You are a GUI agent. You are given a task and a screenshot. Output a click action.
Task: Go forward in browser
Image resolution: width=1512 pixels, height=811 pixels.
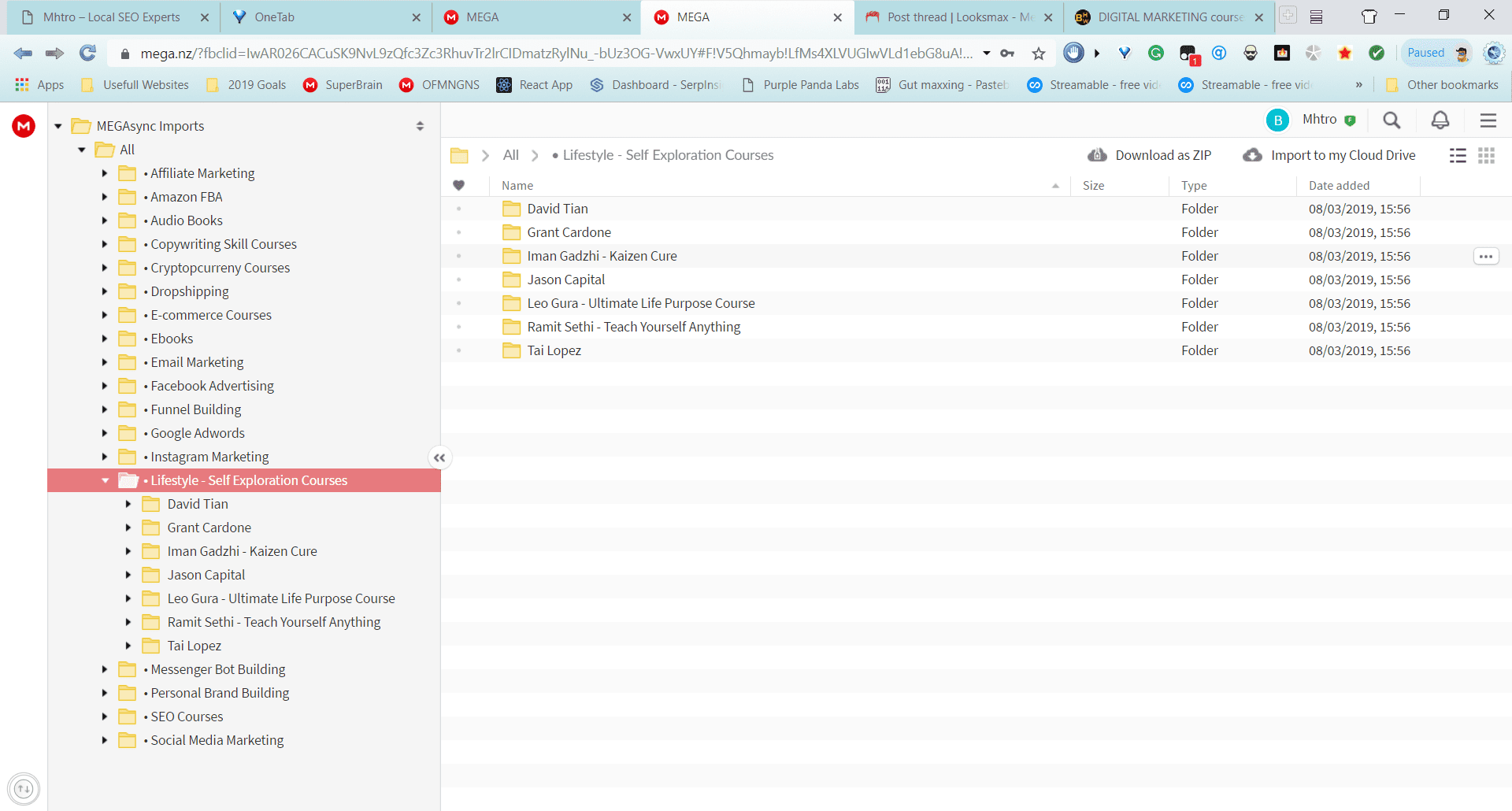pos(54,53)
